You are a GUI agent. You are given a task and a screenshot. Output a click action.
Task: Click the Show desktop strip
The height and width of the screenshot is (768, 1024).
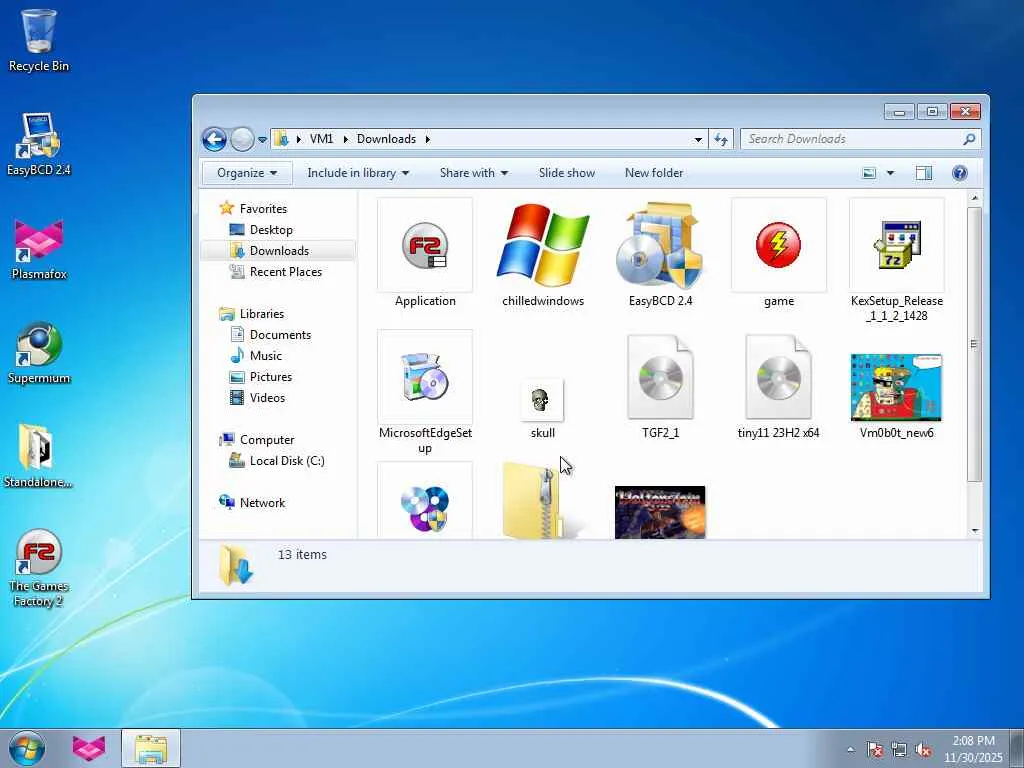(1017, 748)
